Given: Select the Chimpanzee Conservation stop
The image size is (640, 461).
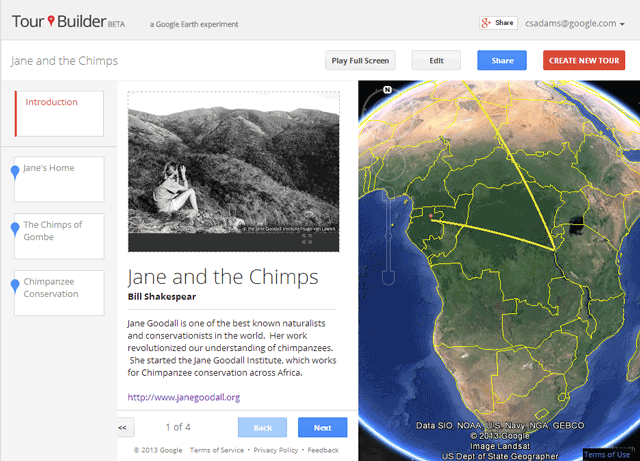Looking at the screenshot, I should coord(59,293).
